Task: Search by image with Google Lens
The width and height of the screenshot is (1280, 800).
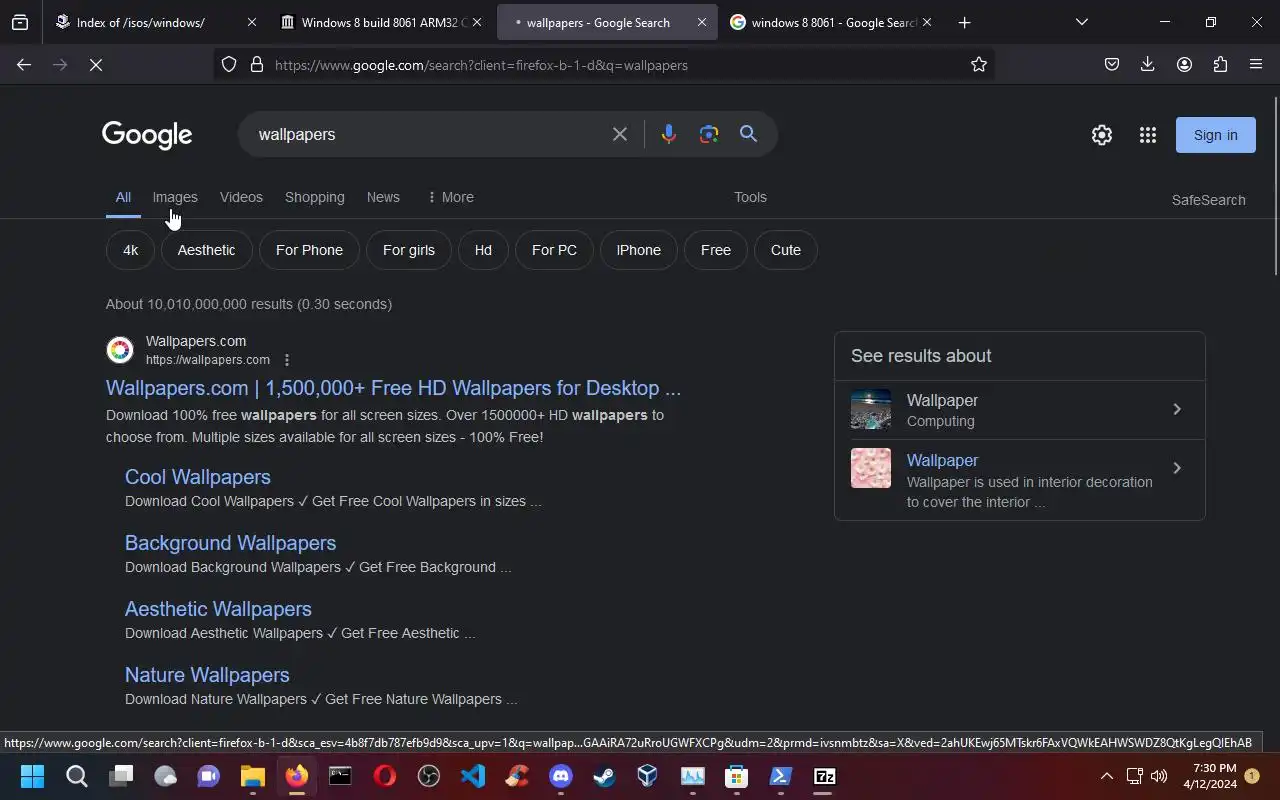Action: click(709, 134)
